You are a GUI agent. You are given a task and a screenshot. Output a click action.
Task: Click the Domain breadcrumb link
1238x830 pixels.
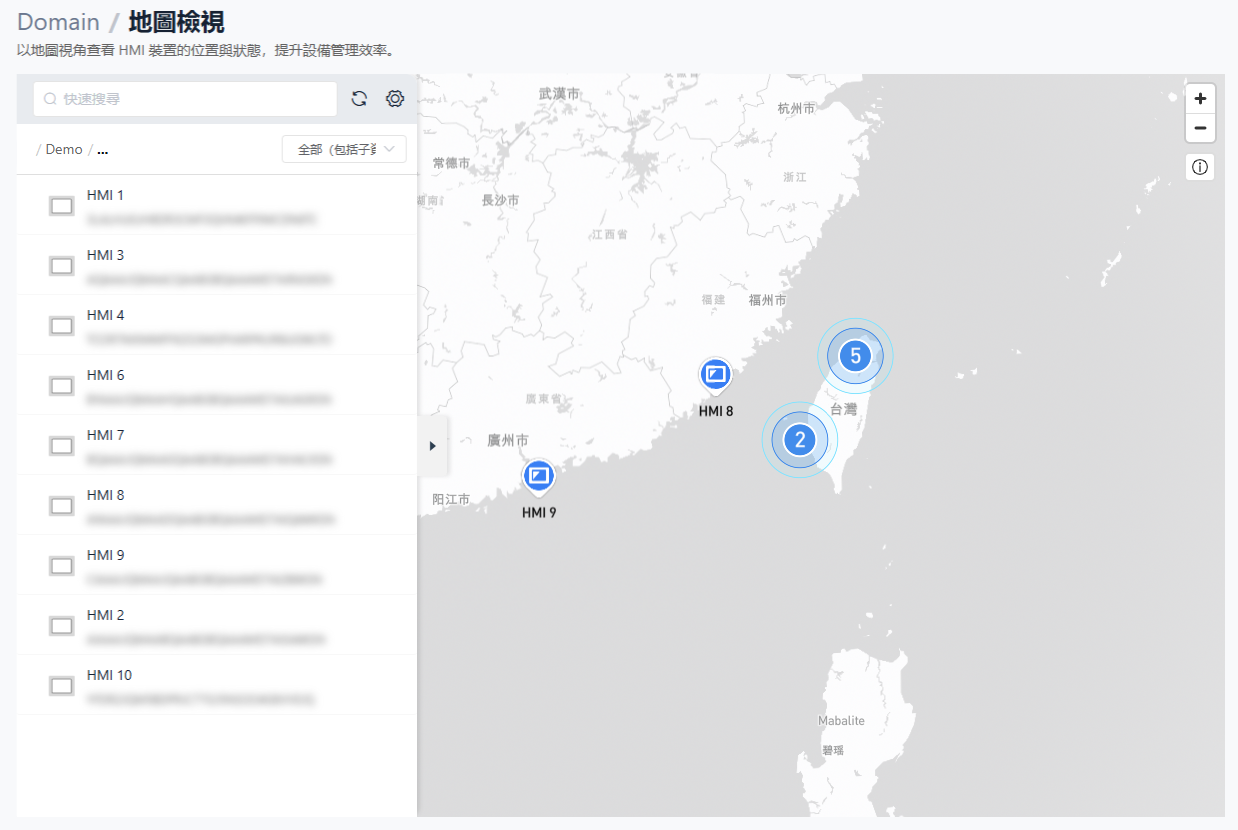(x=58, y=22)
